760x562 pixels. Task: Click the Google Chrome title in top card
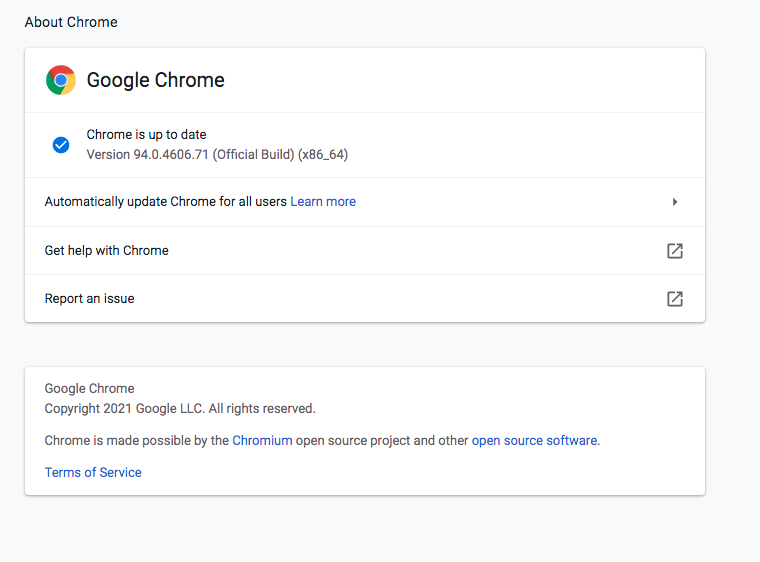pos(156,80)
